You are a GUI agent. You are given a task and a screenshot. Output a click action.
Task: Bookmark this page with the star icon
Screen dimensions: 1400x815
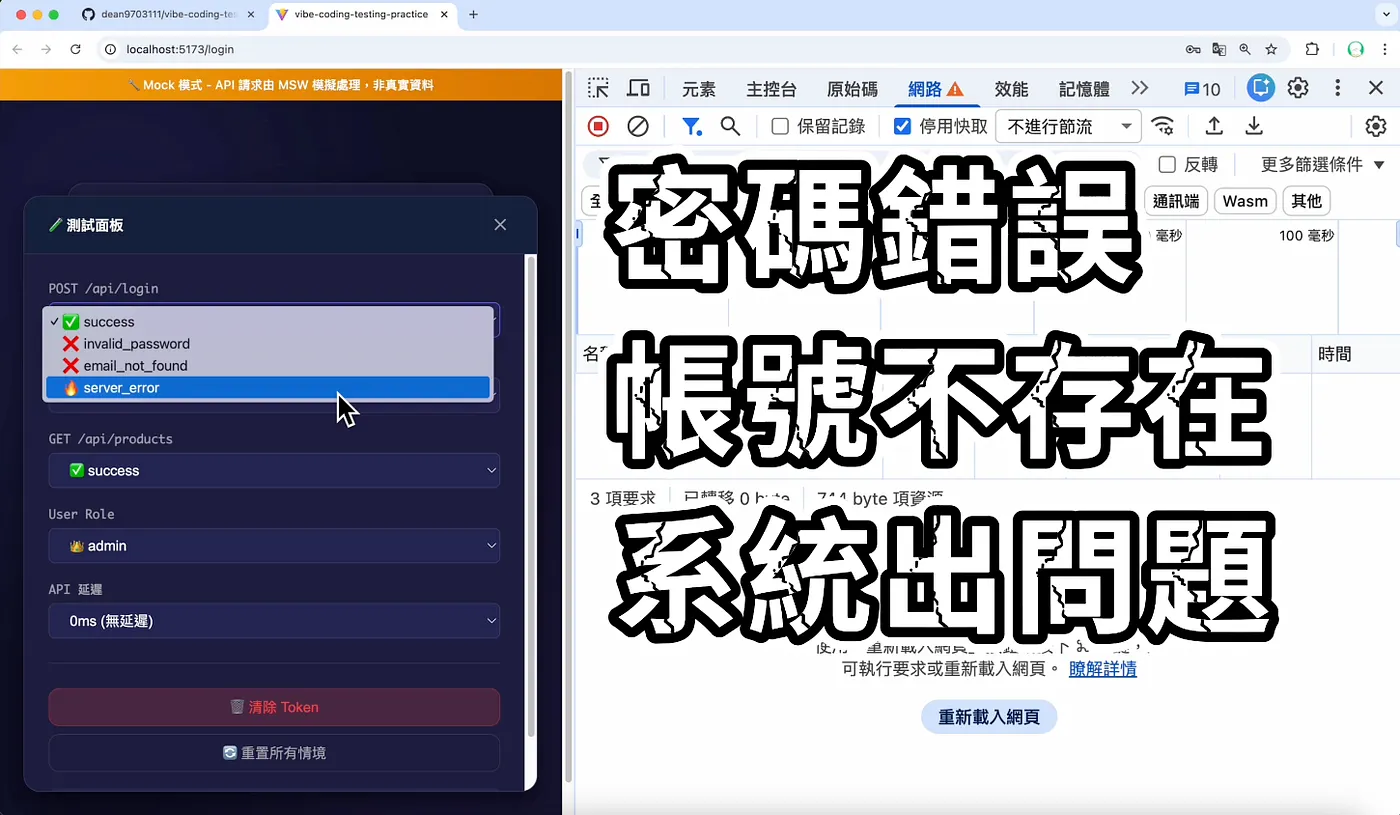coord(1271,49)
